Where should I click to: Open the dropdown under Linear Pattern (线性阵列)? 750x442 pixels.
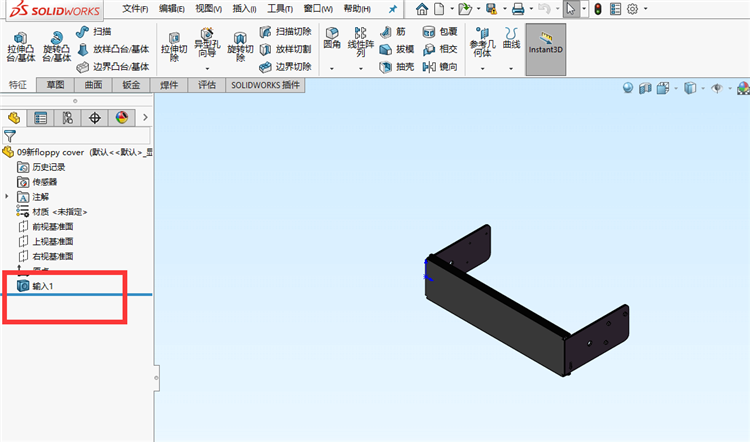pos(361,68)
